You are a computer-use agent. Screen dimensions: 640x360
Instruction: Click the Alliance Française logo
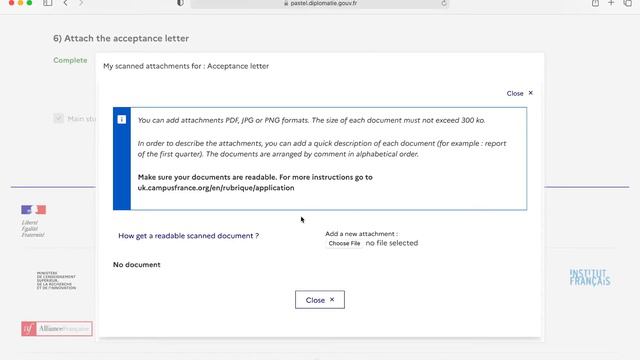pyautogui.click(x=57, y=329)
